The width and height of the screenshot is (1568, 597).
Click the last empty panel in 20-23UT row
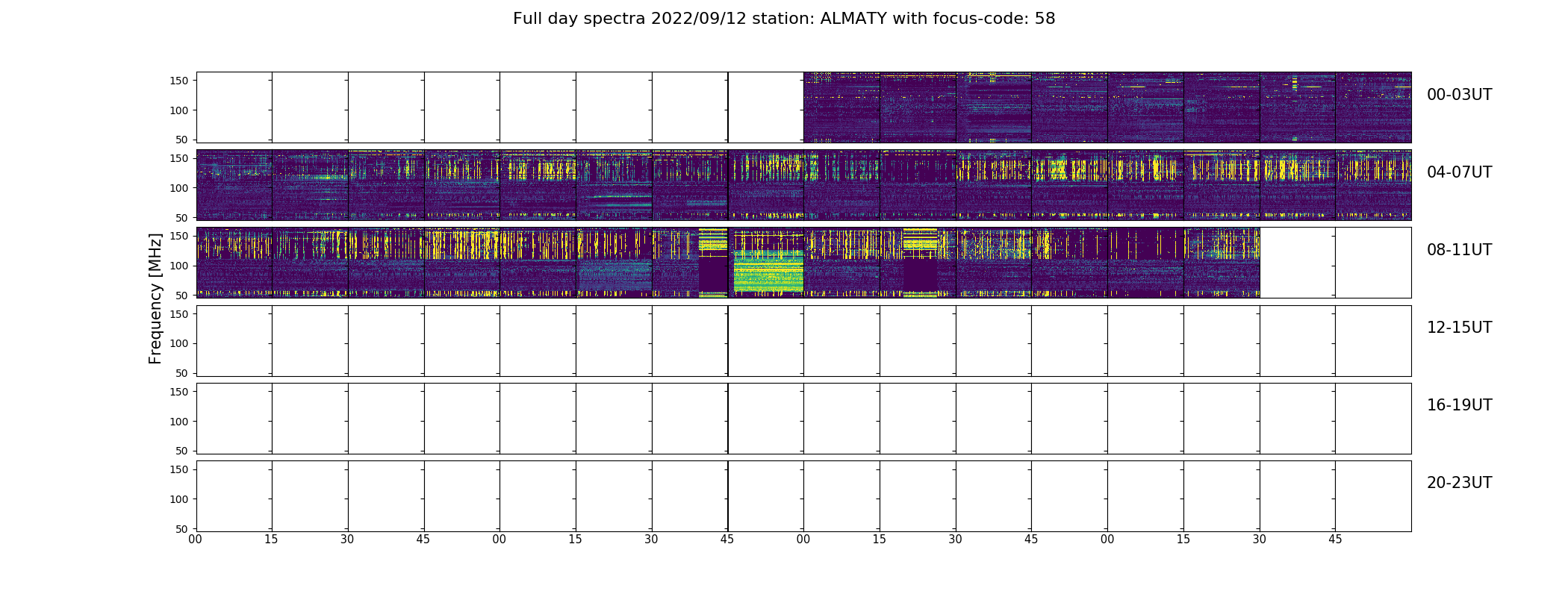[x=1373, y=496]
